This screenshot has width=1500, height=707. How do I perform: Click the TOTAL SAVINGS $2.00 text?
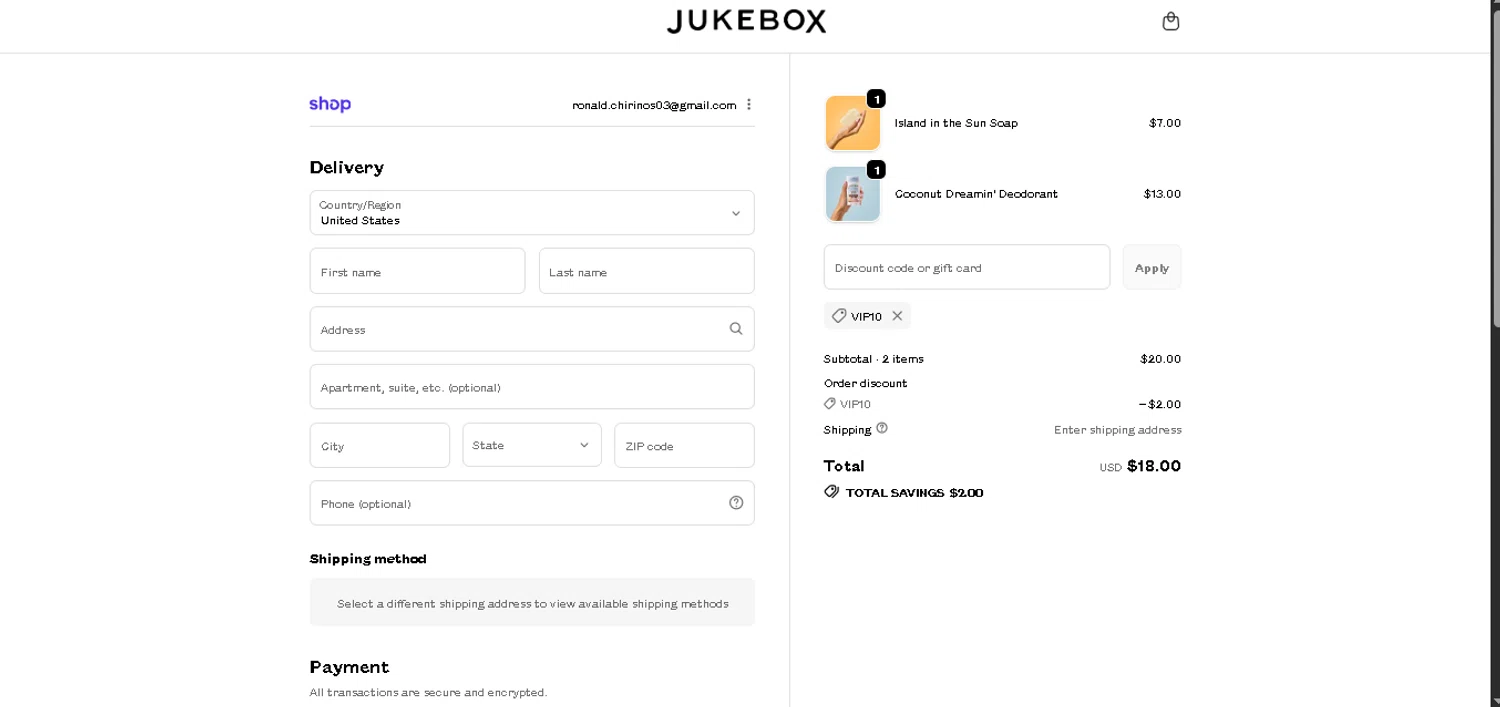click(915, 493)
